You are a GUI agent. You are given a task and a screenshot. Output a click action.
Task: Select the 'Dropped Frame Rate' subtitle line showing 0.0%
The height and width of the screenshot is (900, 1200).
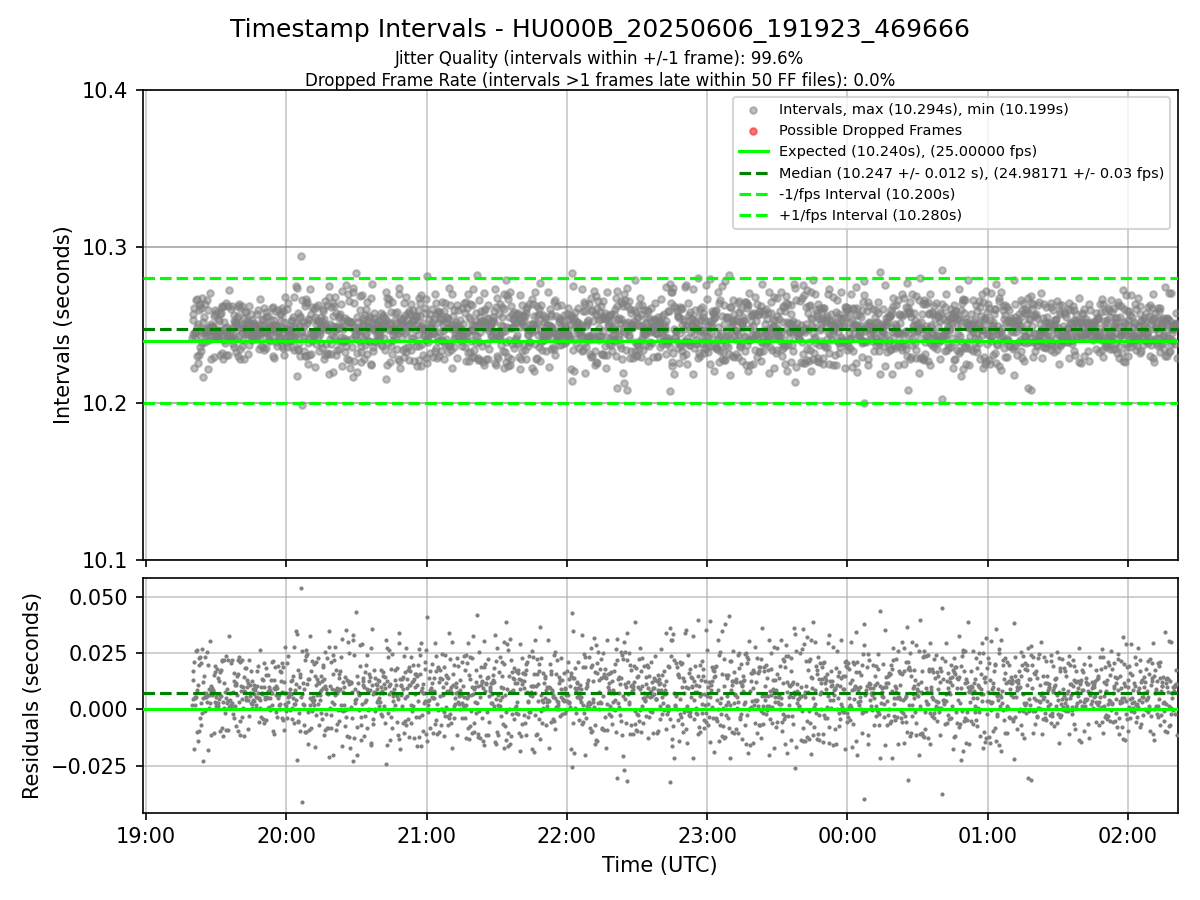pos(600,80)
